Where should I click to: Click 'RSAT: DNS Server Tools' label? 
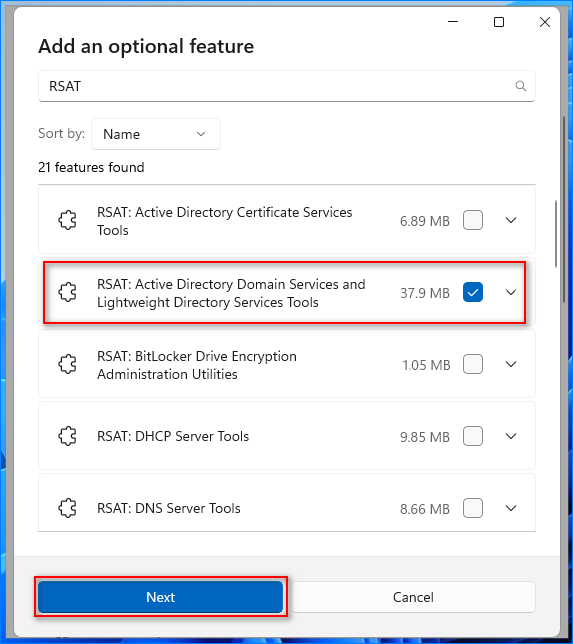(169, 508)
